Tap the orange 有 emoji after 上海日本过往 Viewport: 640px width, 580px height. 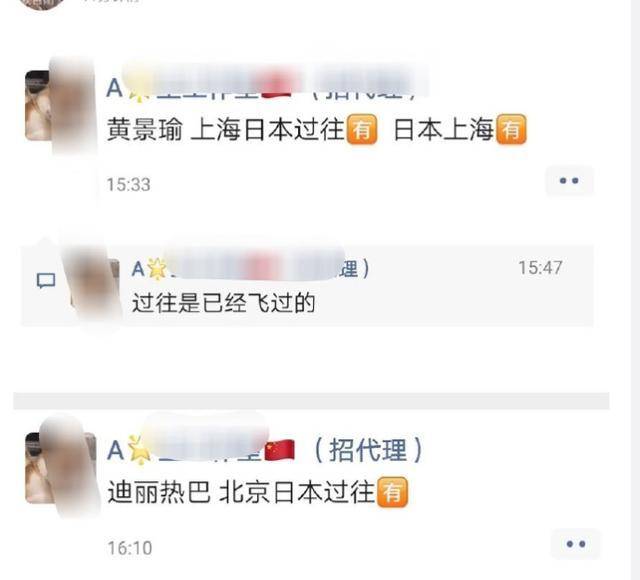(362, 129)
